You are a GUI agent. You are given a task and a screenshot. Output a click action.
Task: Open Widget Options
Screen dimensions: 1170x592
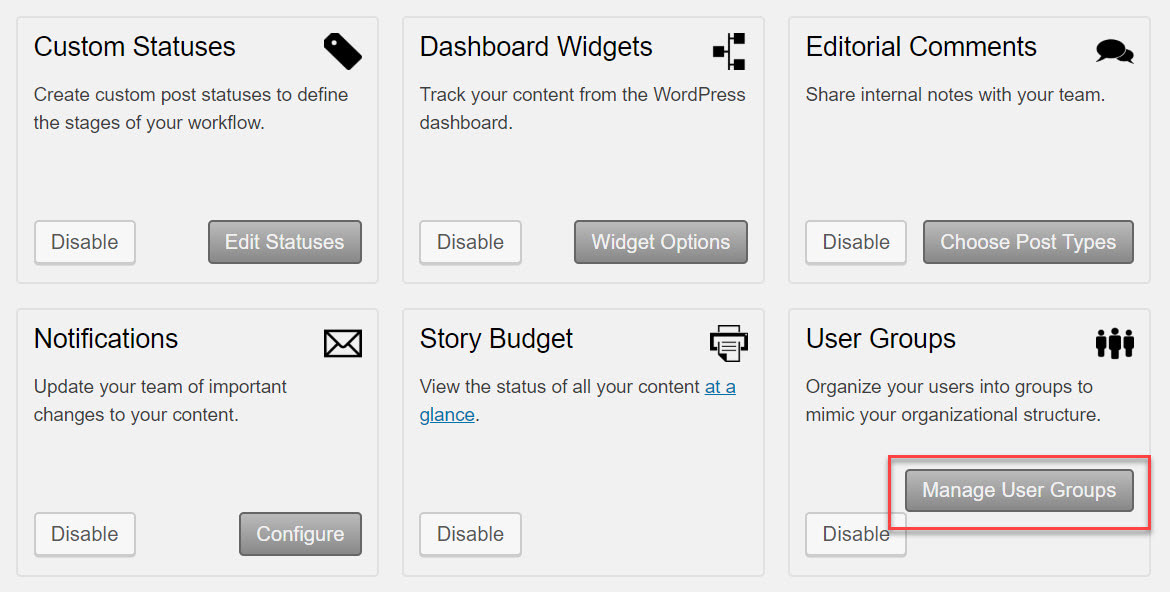(x=660, y=242)
